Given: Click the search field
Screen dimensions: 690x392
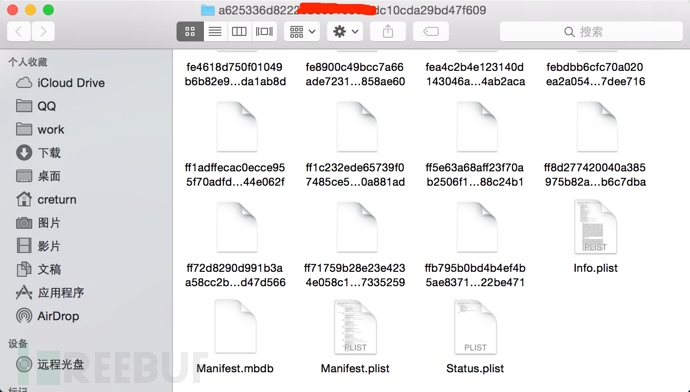Looking at the screenshot, I should pyautogui.click(x=591, y=32).
